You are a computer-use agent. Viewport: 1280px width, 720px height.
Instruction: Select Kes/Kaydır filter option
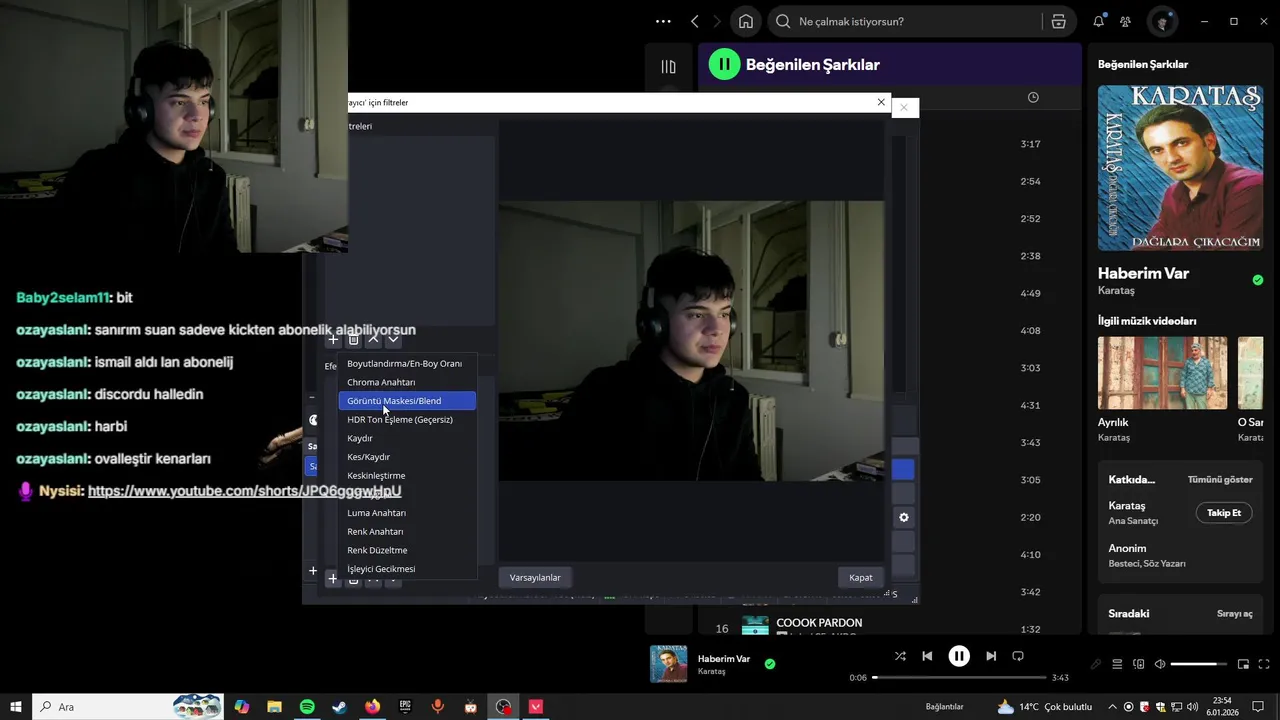(x=407, y=457)
